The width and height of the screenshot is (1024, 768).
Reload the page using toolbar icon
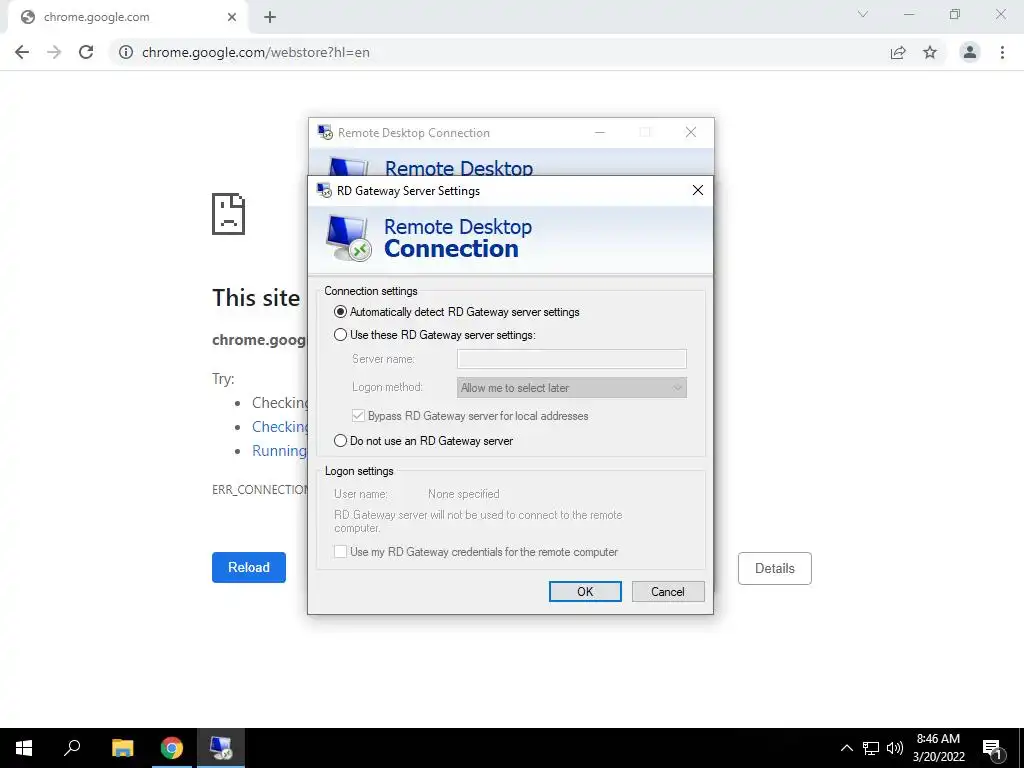pos(86,52)
